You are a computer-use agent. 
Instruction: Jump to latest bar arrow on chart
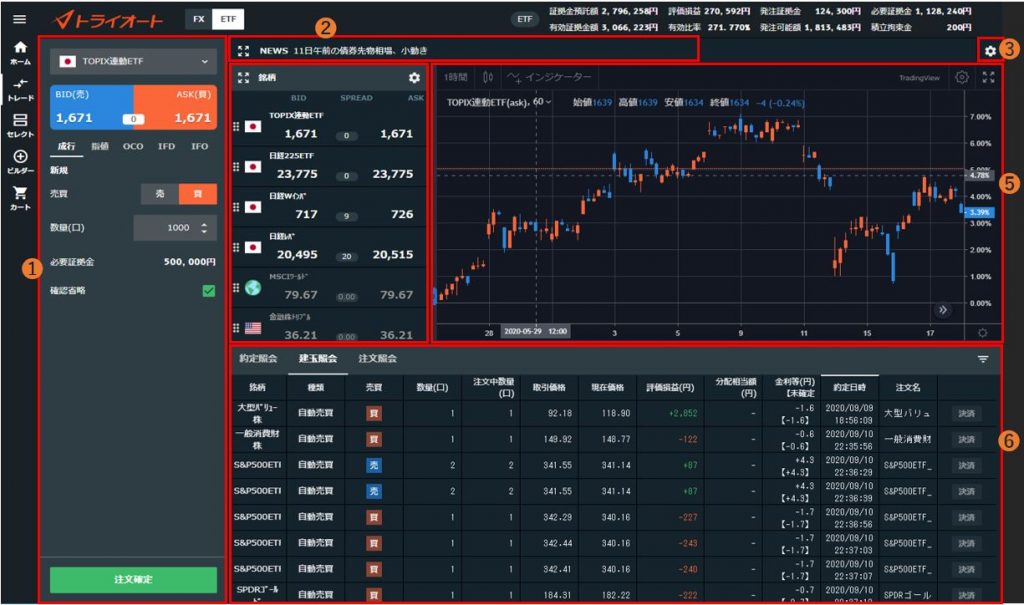click(x=942, y=310)
